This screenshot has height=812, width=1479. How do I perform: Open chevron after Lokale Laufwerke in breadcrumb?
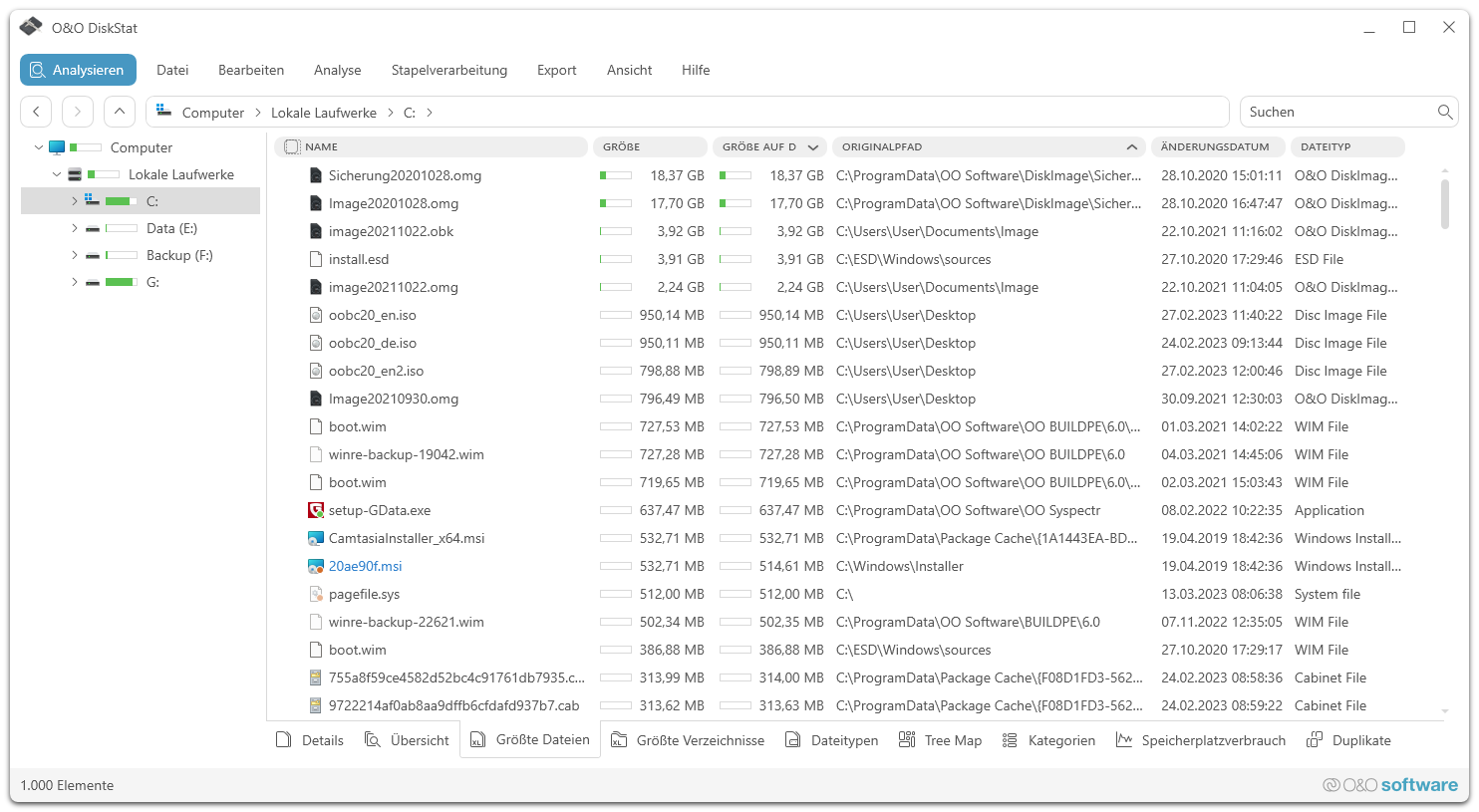coord(391,113)
